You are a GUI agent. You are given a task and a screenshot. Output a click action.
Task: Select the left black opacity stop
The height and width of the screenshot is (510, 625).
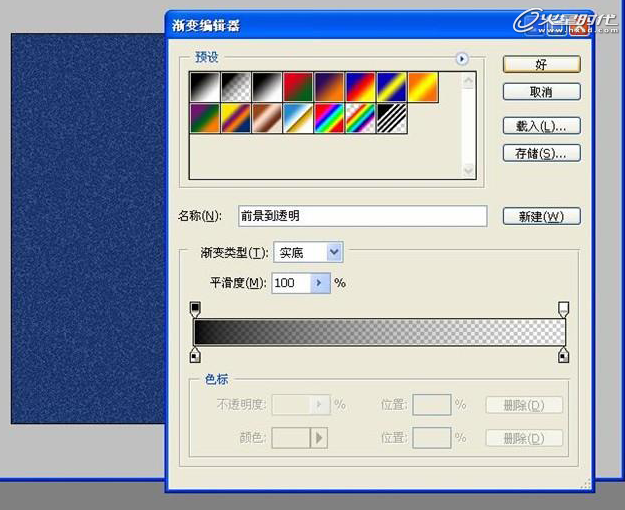[195, 309]
